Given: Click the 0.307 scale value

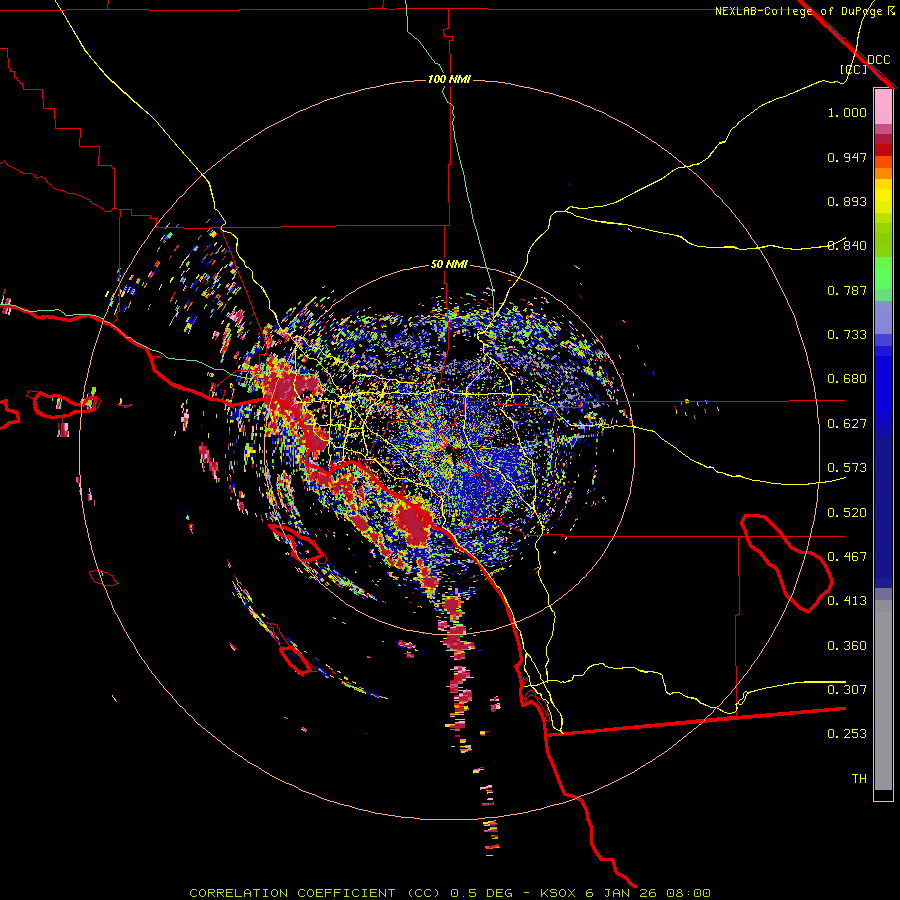Looking at the screenshot, I should [847, 690].
